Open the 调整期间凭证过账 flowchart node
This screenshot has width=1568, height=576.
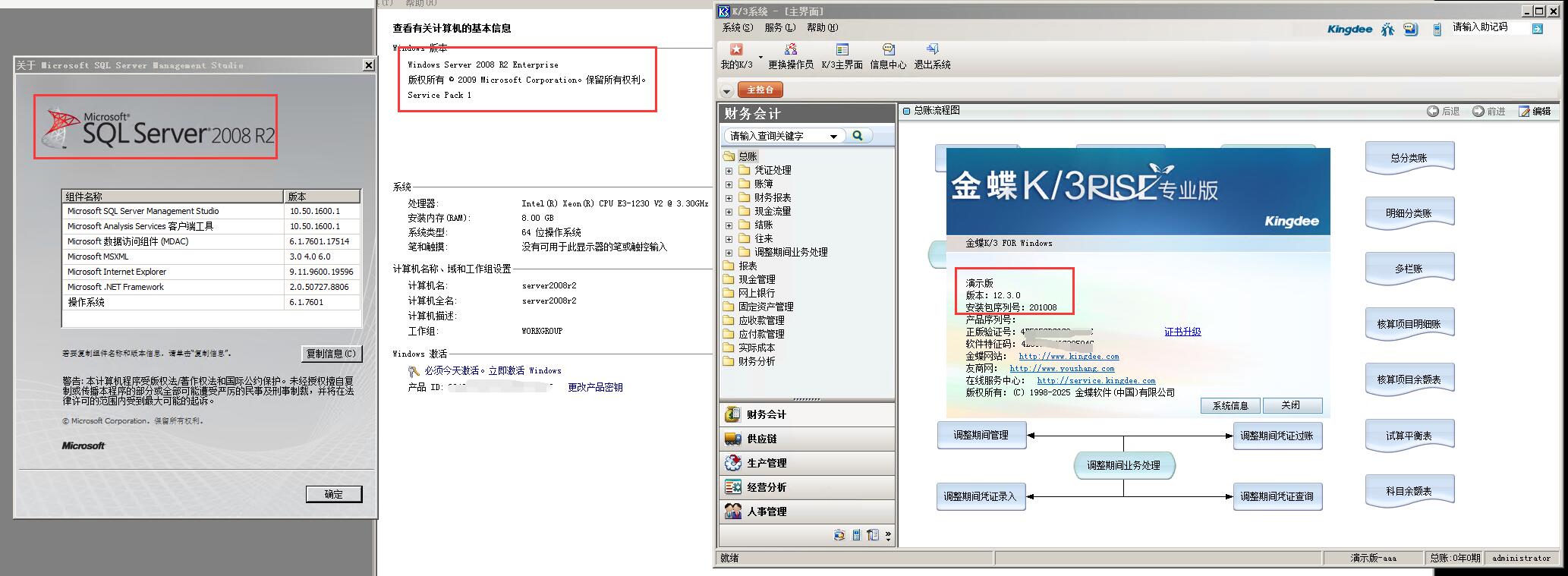point(1277,436)
